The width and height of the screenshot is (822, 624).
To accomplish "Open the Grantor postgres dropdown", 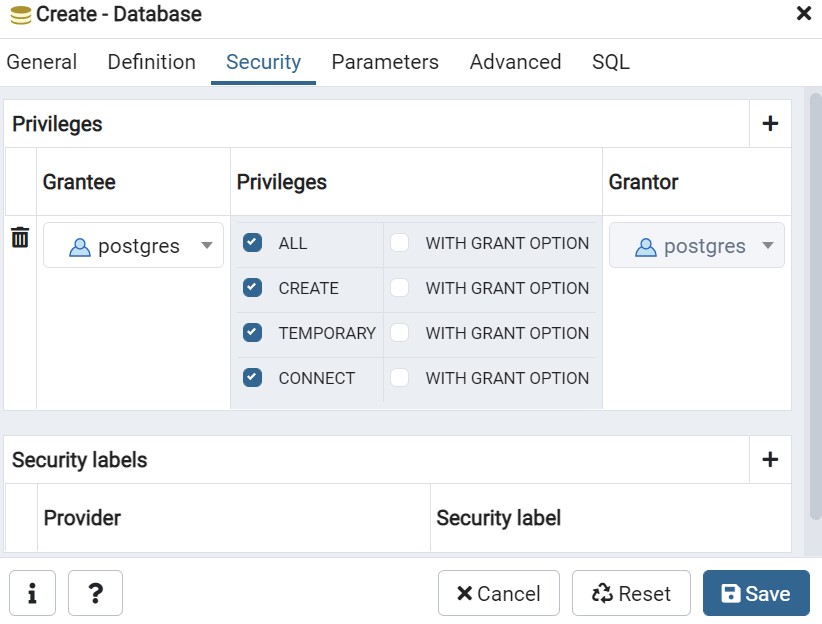I will (696, 246).
